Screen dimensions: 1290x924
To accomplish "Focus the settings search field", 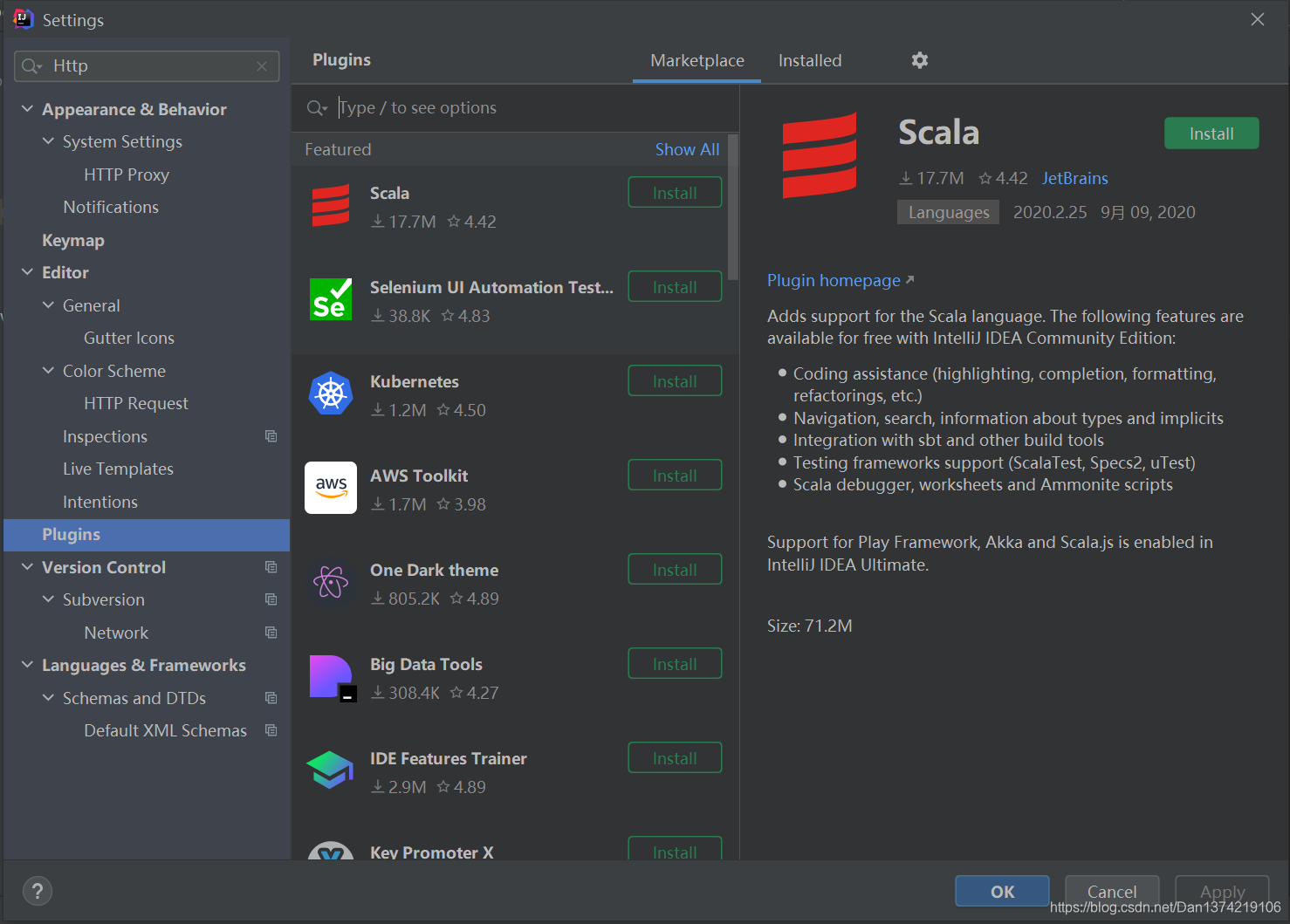I will [x=147, y=66].
